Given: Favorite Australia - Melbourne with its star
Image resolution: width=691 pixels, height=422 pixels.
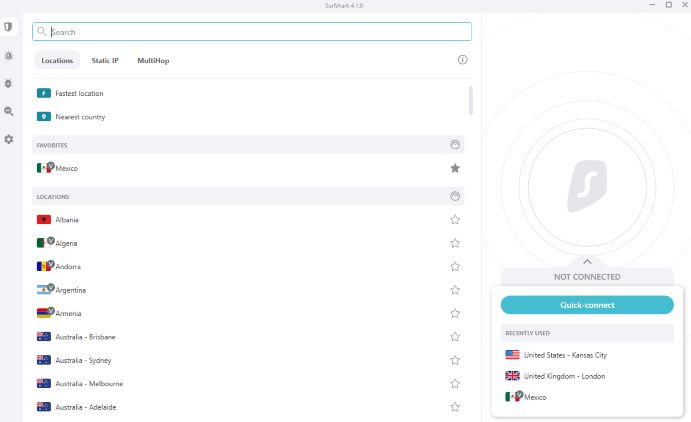Looking at the screenshot, I should click(455, 384).
